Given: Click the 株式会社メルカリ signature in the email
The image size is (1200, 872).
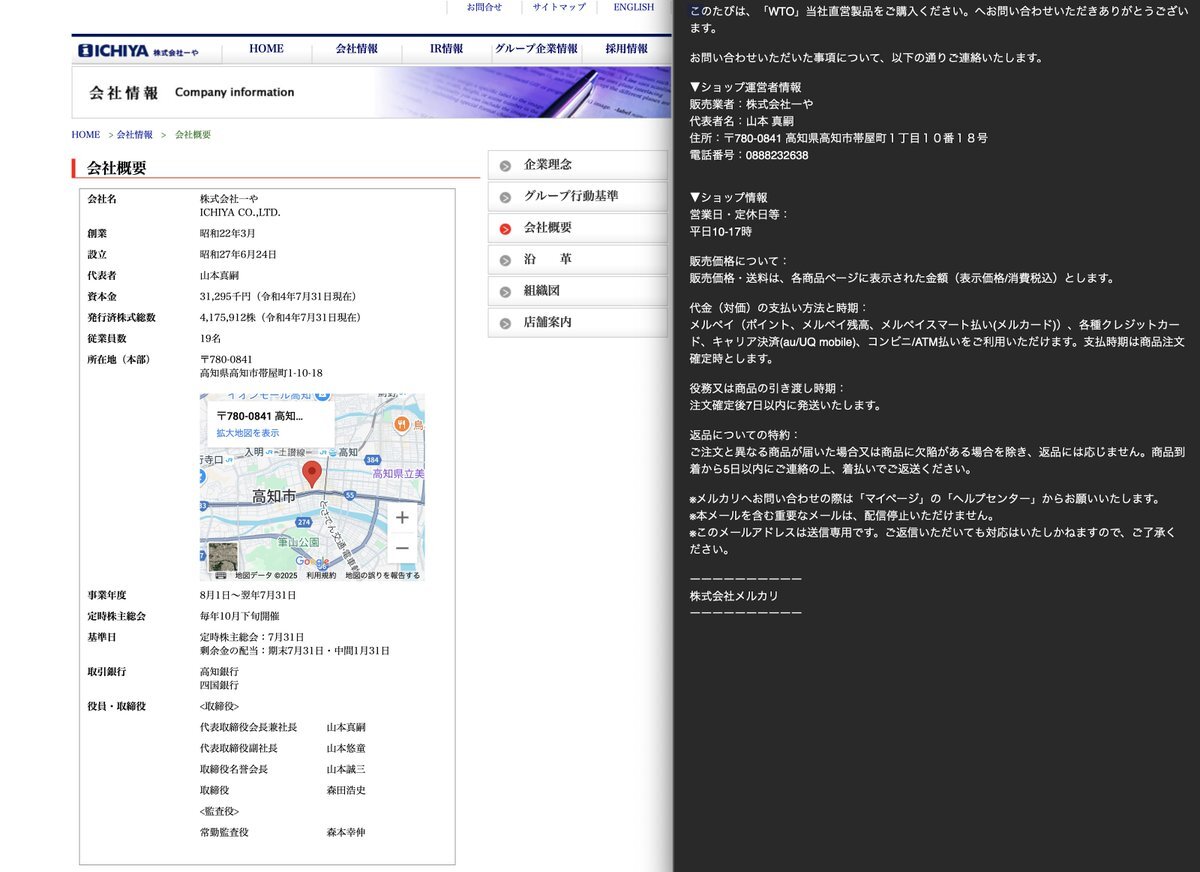Looking at the screenshot, I should click(x=734, y=596).
